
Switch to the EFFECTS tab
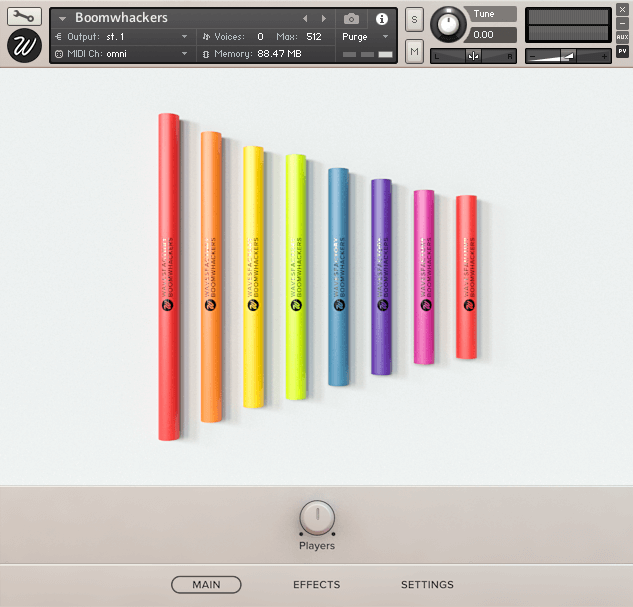coord(317,584)
